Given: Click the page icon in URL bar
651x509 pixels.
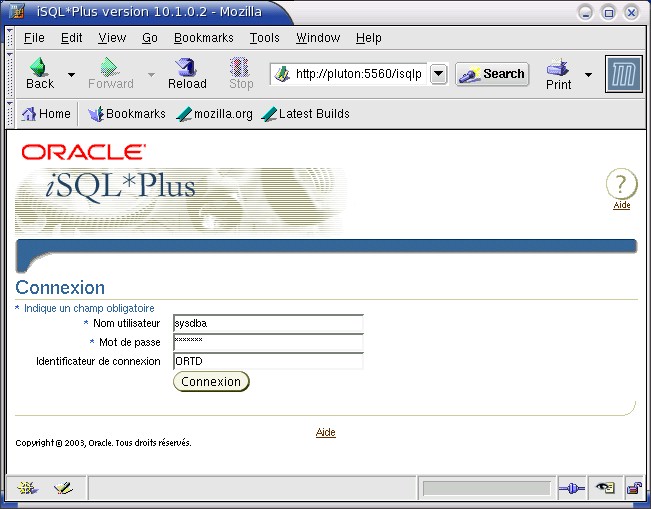Looking at the screenshot, I should point(282,74).
